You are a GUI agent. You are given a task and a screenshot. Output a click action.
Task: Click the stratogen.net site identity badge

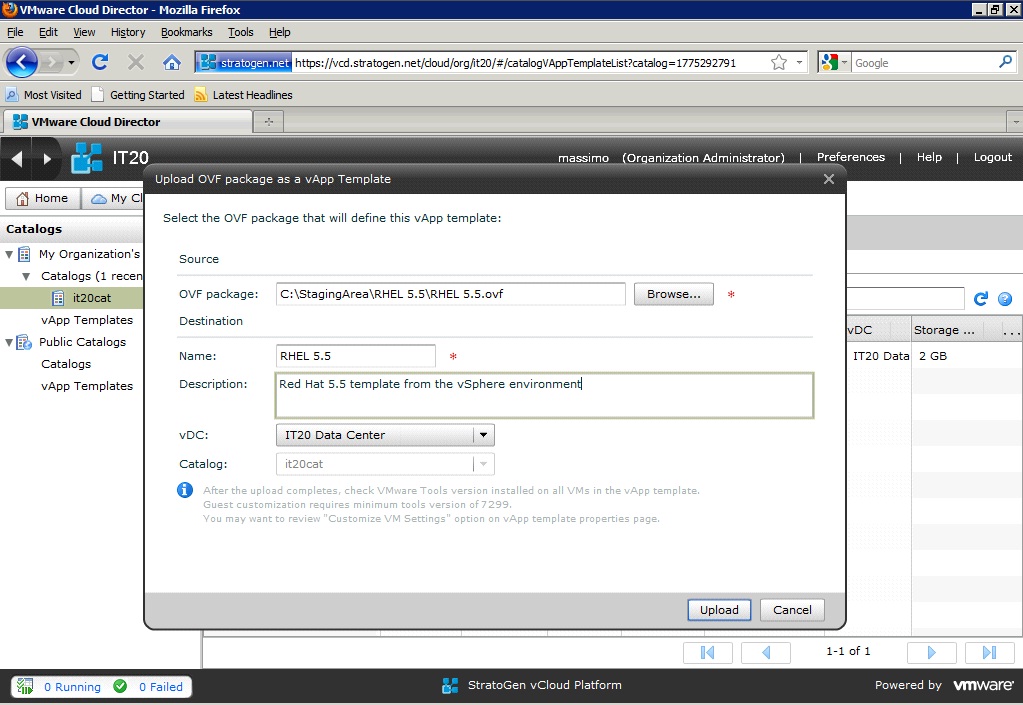[244, 63]
